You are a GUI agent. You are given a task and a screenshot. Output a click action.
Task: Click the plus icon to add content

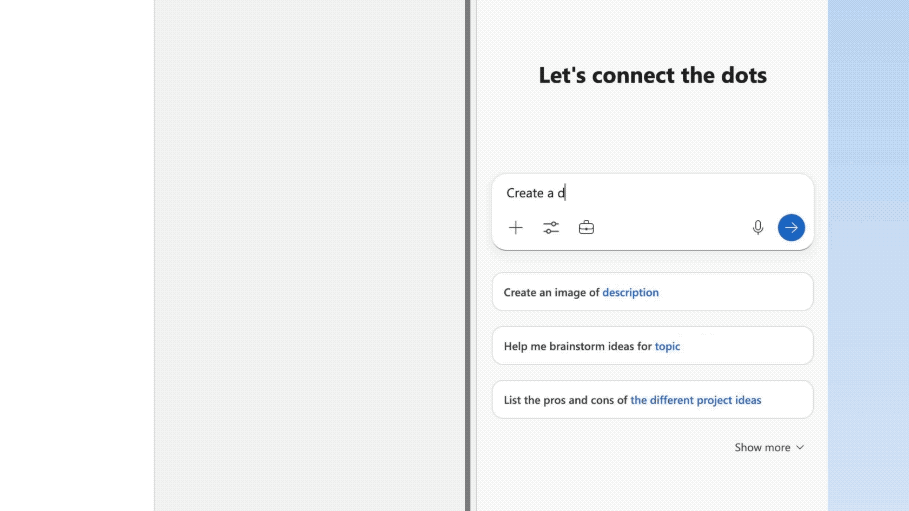pos(515,227)
